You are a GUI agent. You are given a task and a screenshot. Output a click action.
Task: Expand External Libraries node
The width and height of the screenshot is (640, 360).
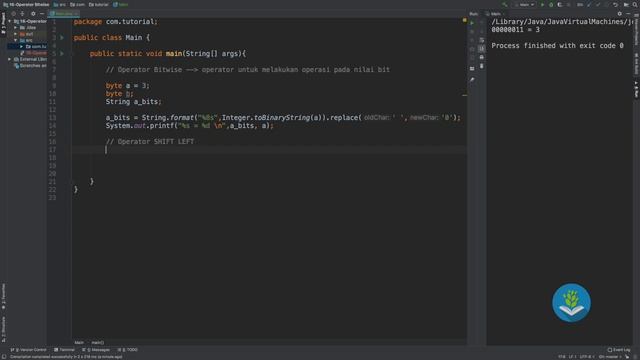[x=10, y=59]
